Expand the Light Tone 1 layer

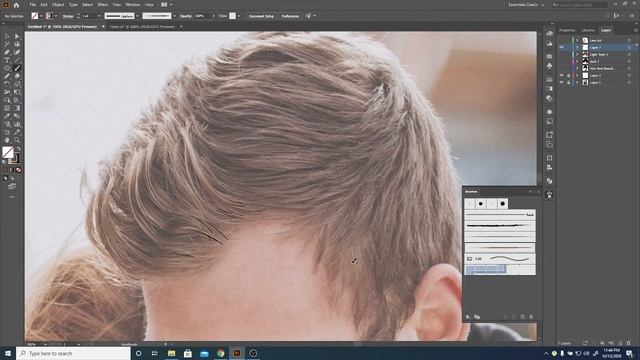(577, 54)
